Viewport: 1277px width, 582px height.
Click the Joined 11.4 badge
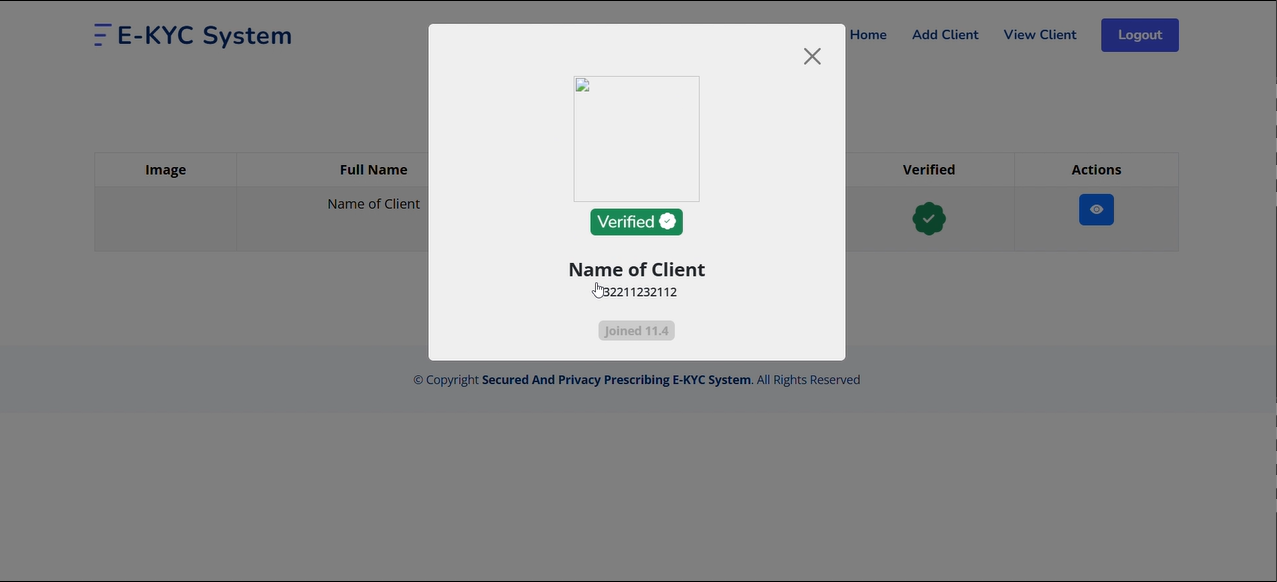[x=636, y=330]
